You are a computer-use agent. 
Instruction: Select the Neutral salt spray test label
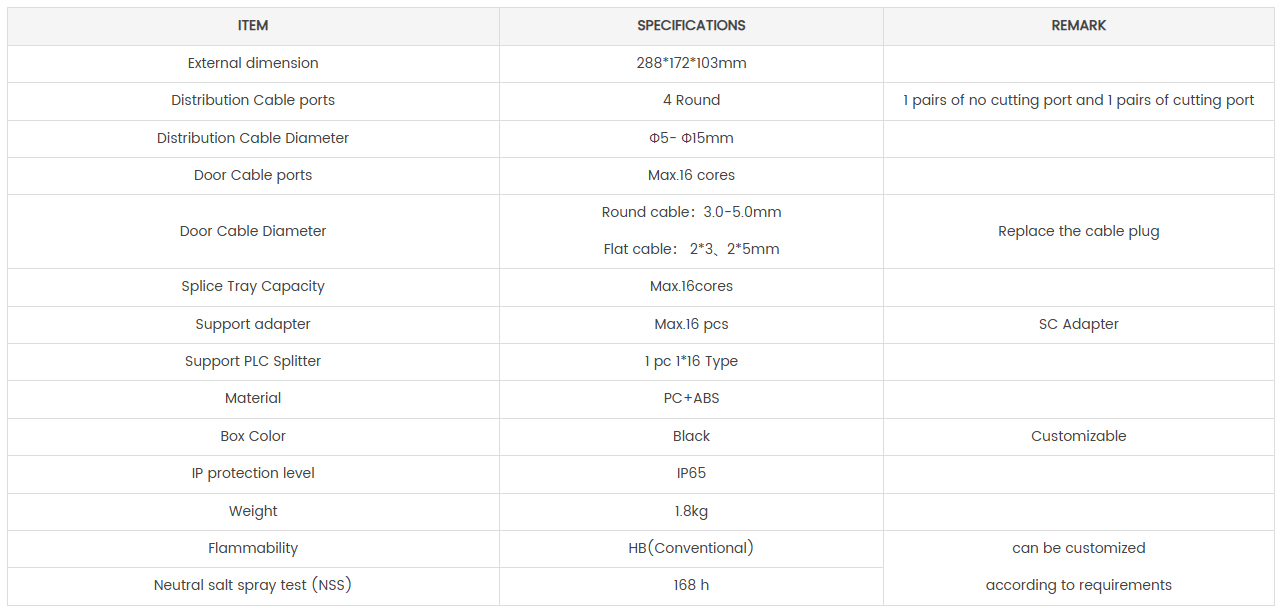click(x=253, y=585)
